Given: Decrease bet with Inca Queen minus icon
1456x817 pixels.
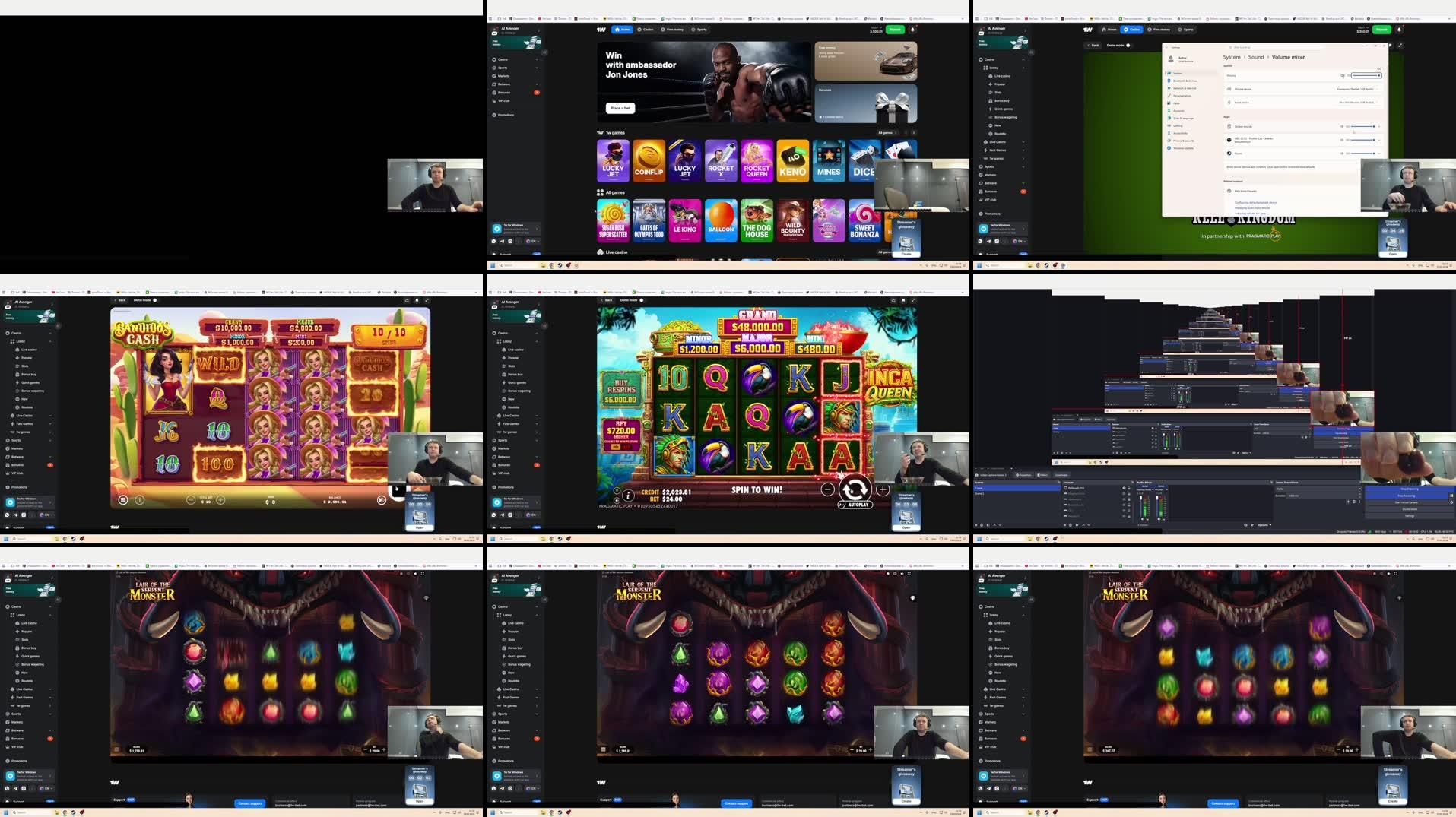Looking at the screenshot, I should [828, 490].
